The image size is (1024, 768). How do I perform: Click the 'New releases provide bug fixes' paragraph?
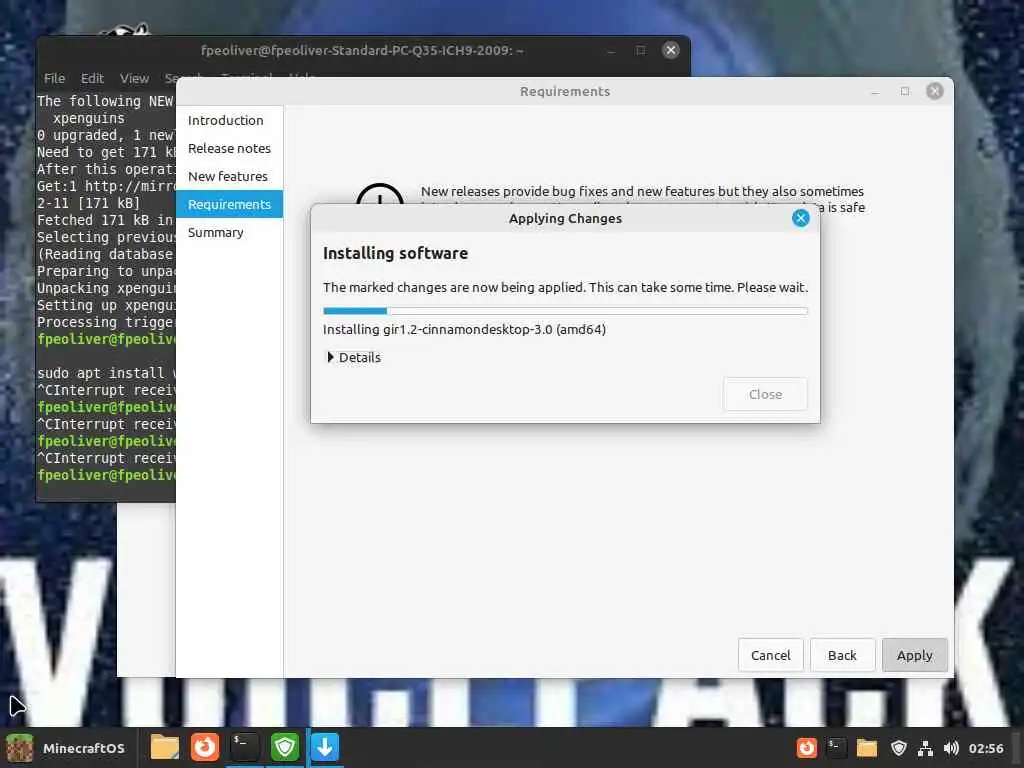pos(643,199)
